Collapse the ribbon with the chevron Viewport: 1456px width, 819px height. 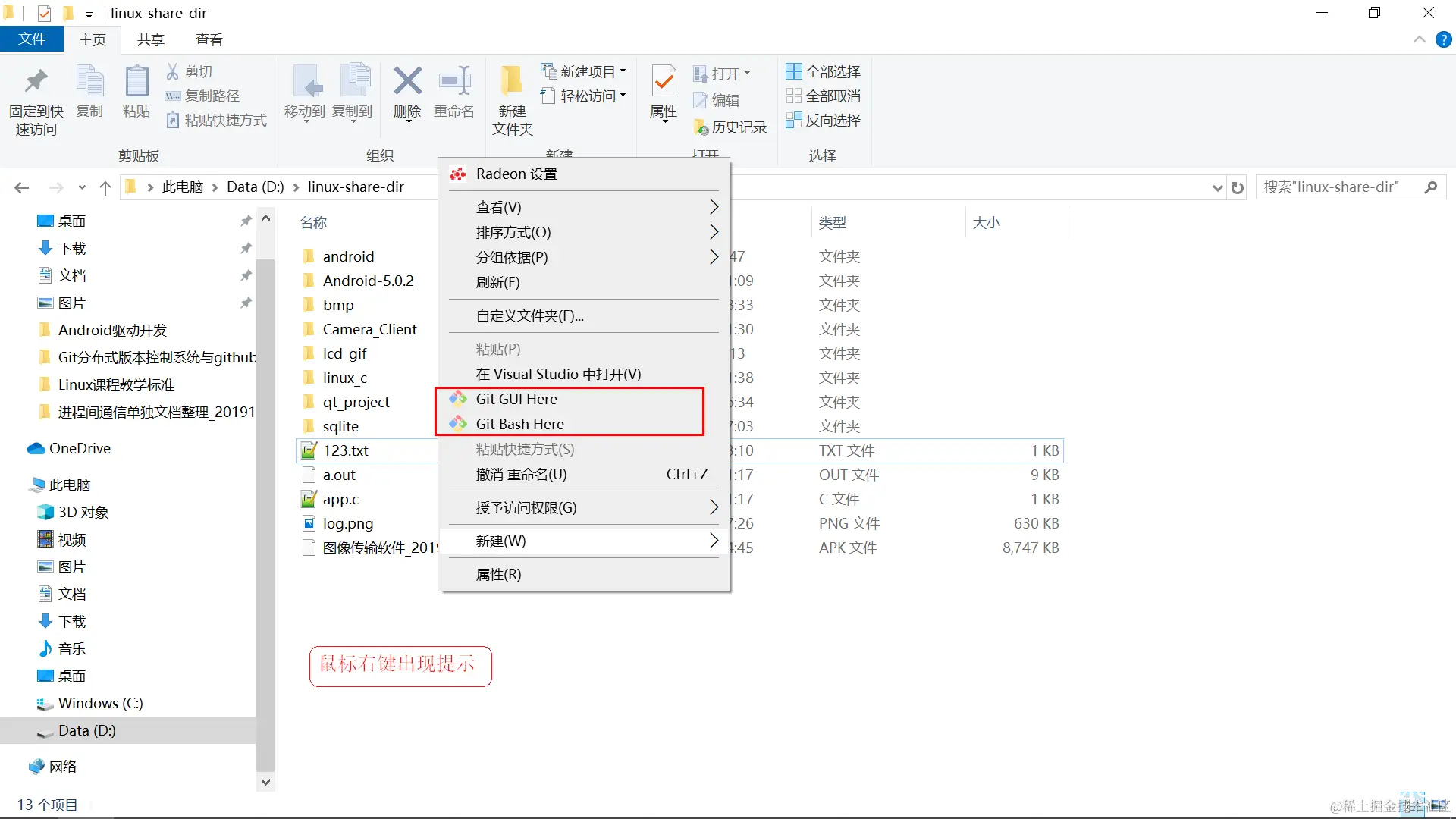1420,39
